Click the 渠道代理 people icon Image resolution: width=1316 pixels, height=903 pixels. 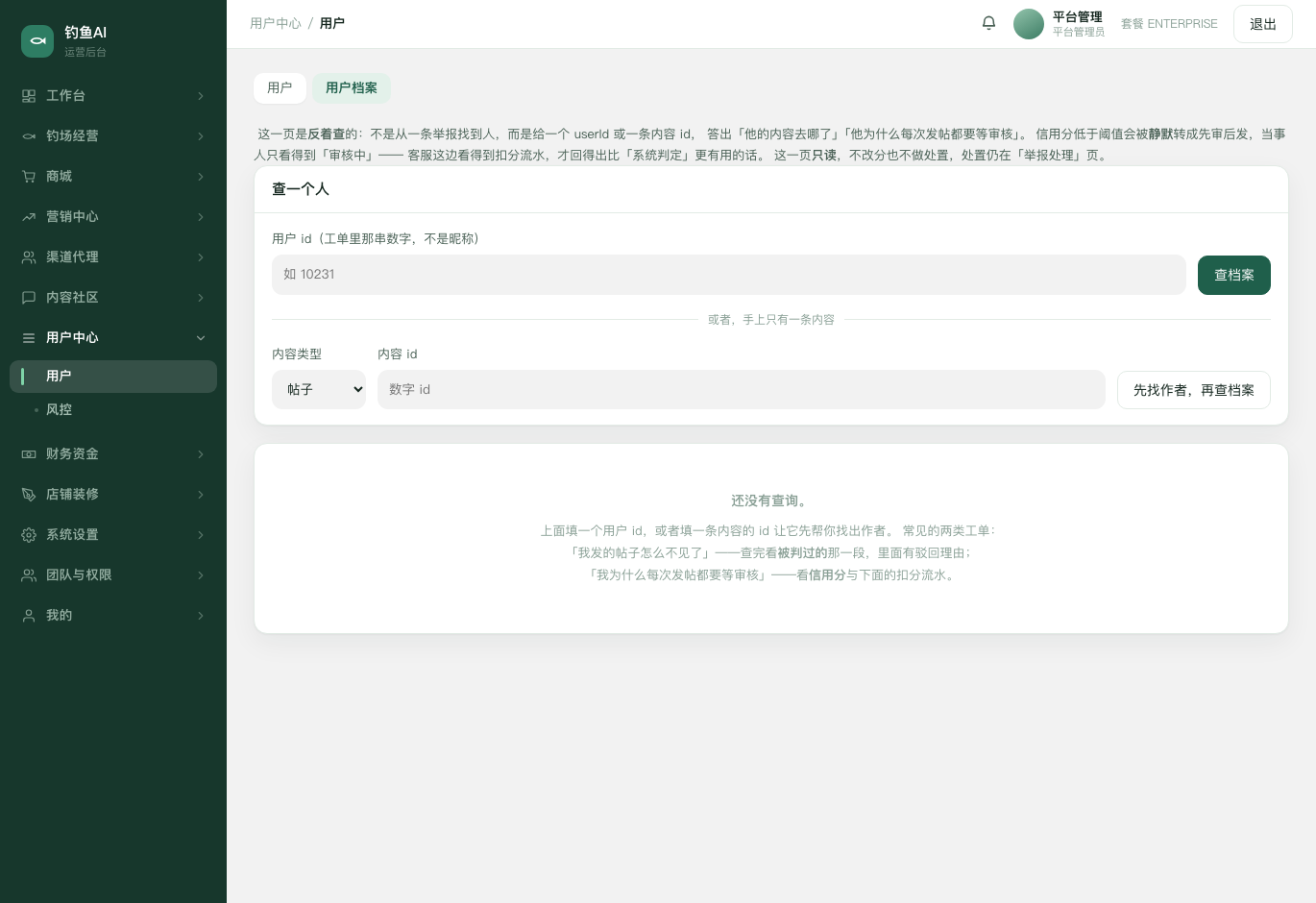29,257
